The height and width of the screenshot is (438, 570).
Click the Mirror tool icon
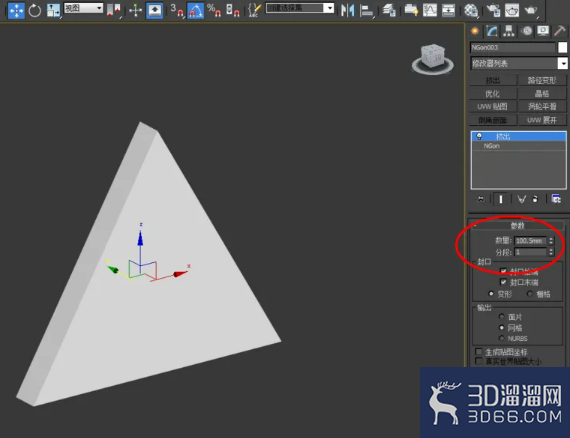(348, 10)
